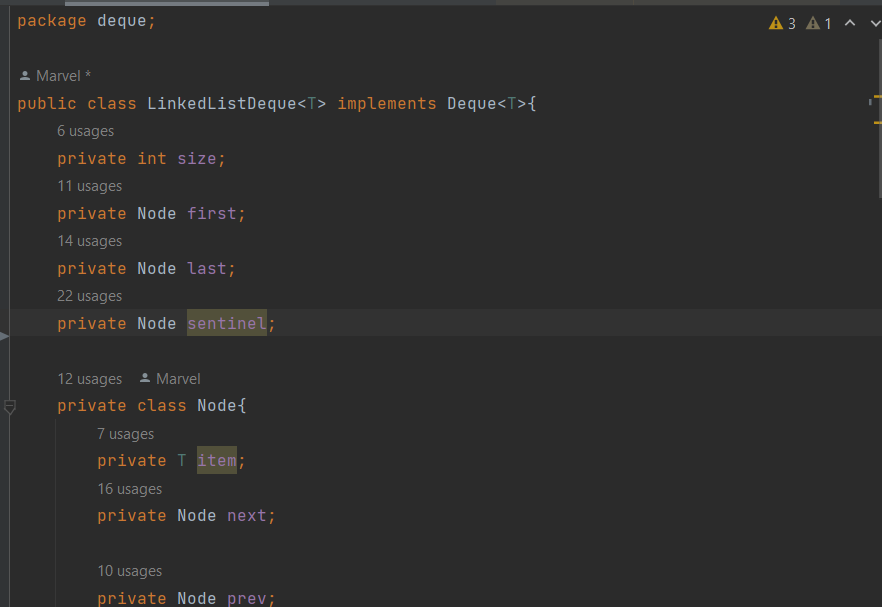The height and width of the screenshot is (607, 882).
Task: Collapse the Node class with the fold marker
Action: 10,406
